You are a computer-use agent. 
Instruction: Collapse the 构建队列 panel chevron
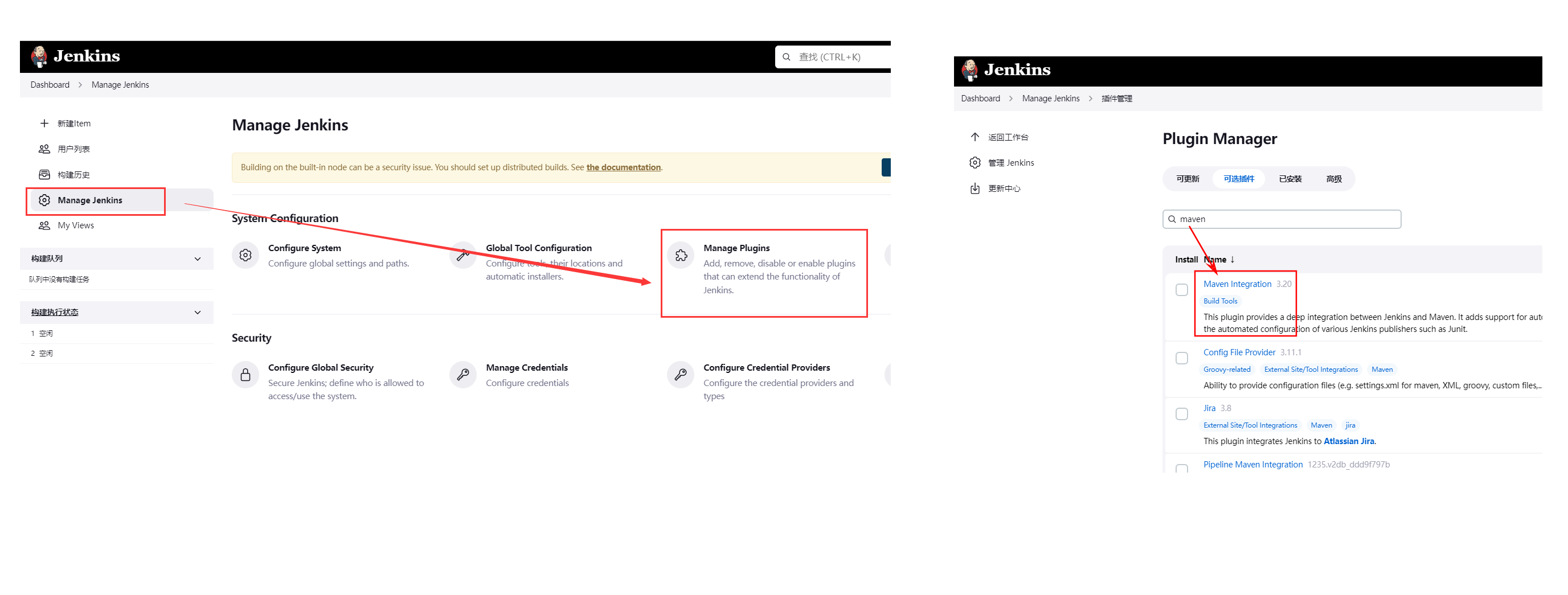198,259
